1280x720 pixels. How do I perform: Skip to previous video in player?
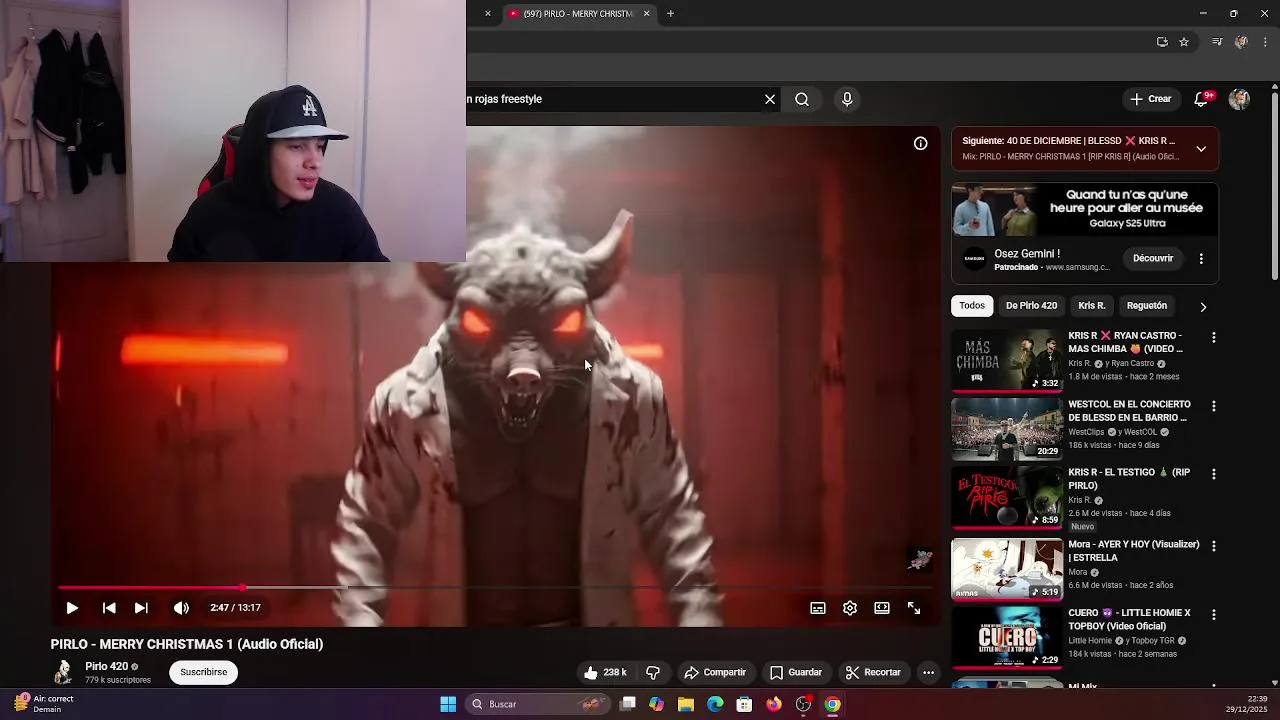point(109,608)
